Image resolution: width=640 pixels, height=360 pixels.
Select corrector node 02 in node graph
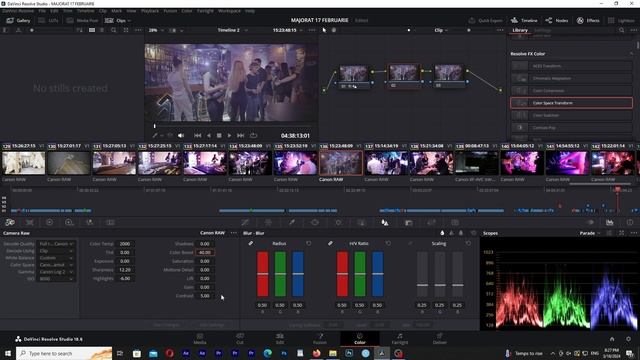point(404,76)
